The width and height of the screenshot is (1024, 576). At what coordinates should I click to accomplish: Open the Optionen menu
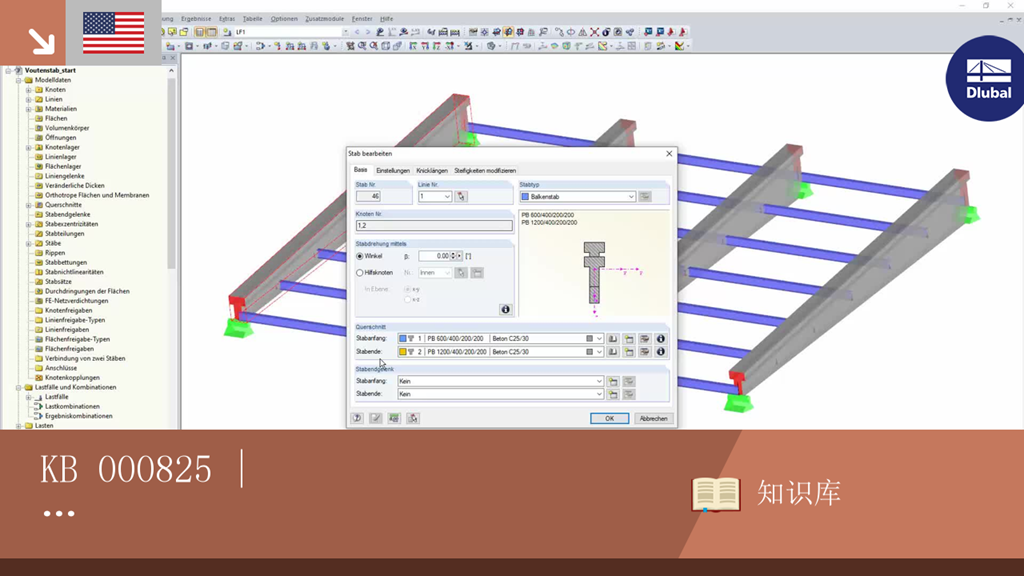coord(284,19)
